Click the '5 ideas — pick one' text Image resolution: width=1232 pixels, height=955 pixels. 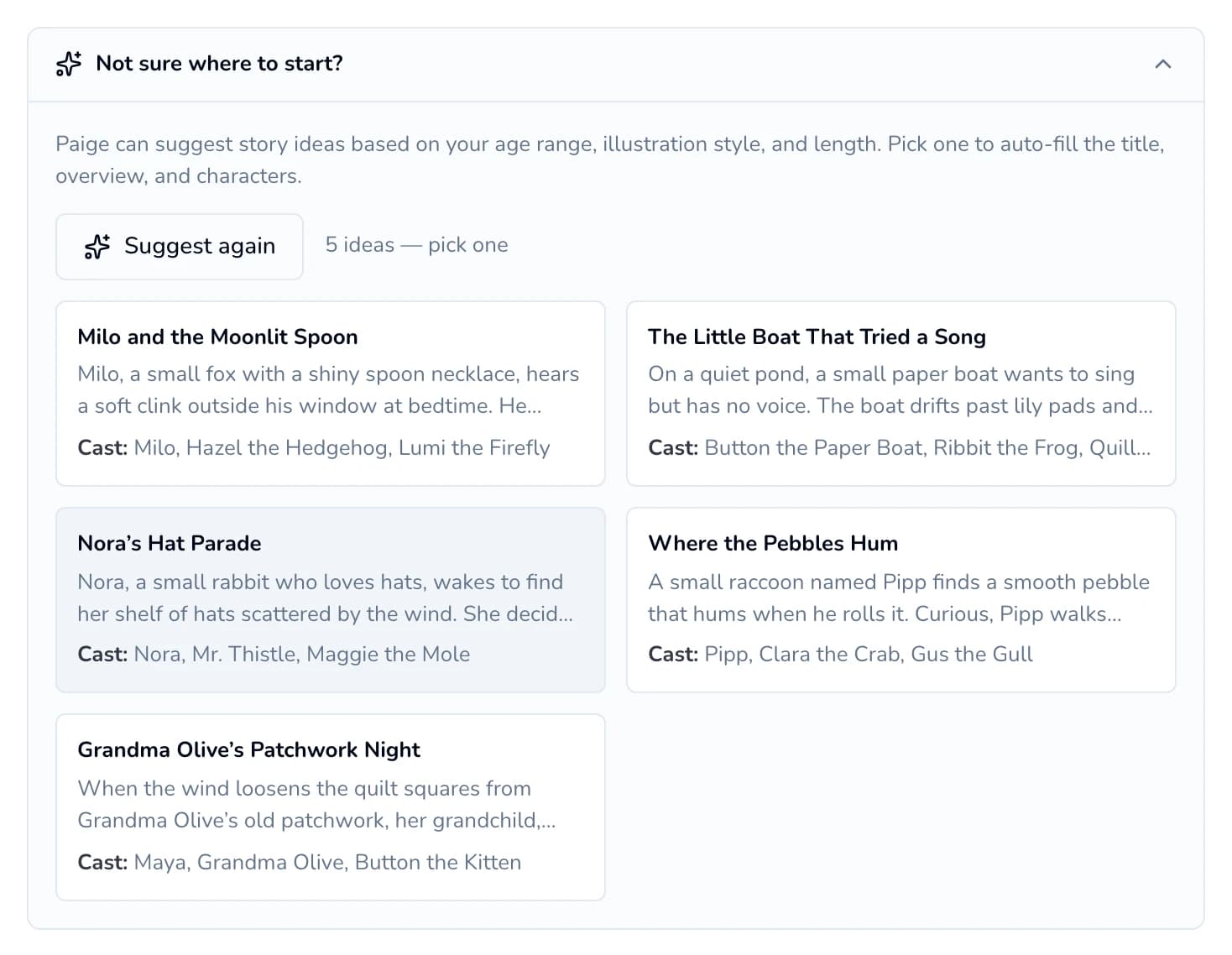(x=416, y=245)
